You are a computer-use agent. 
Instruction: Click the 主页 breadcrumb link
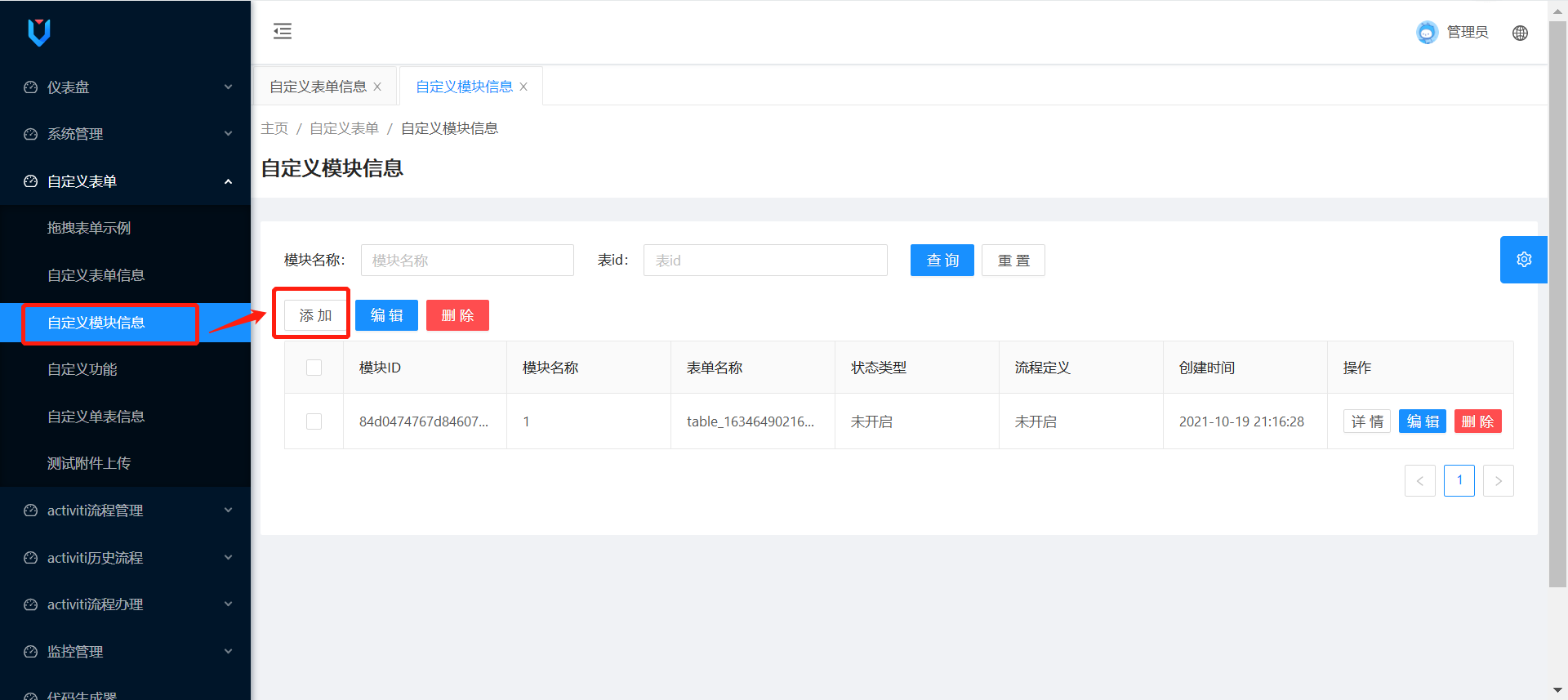click(x=274, y=128)
